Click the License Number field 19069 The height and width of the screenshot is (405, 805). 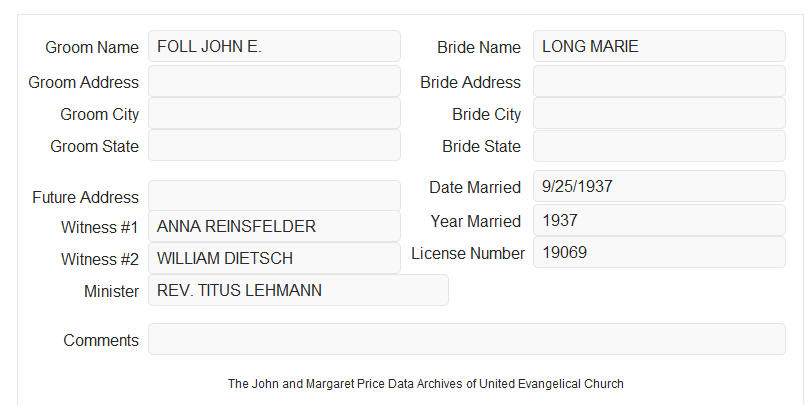(x=659, y=252)
